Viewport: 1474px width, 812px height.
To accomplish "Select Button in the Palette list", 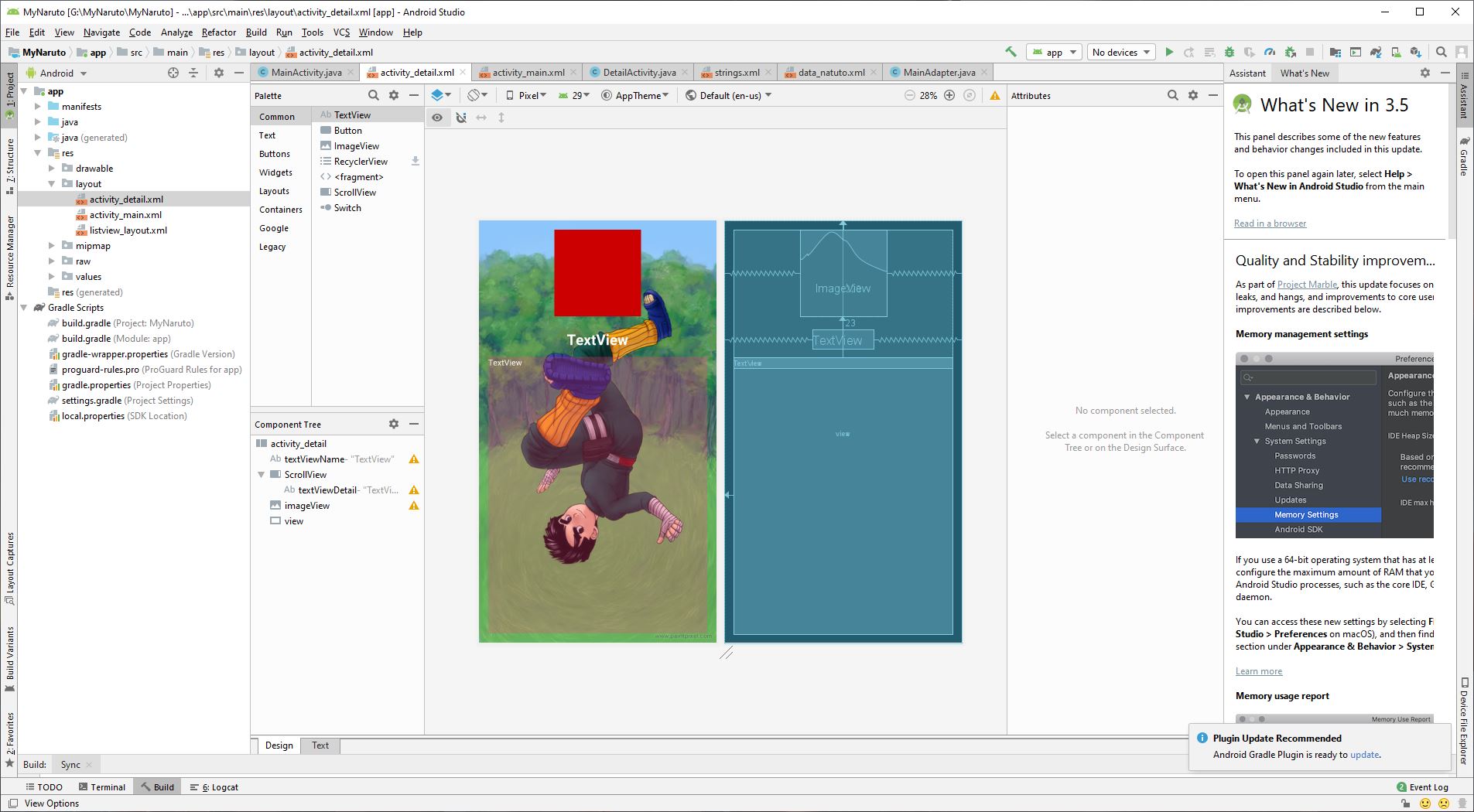I will (x=368, y=130).
